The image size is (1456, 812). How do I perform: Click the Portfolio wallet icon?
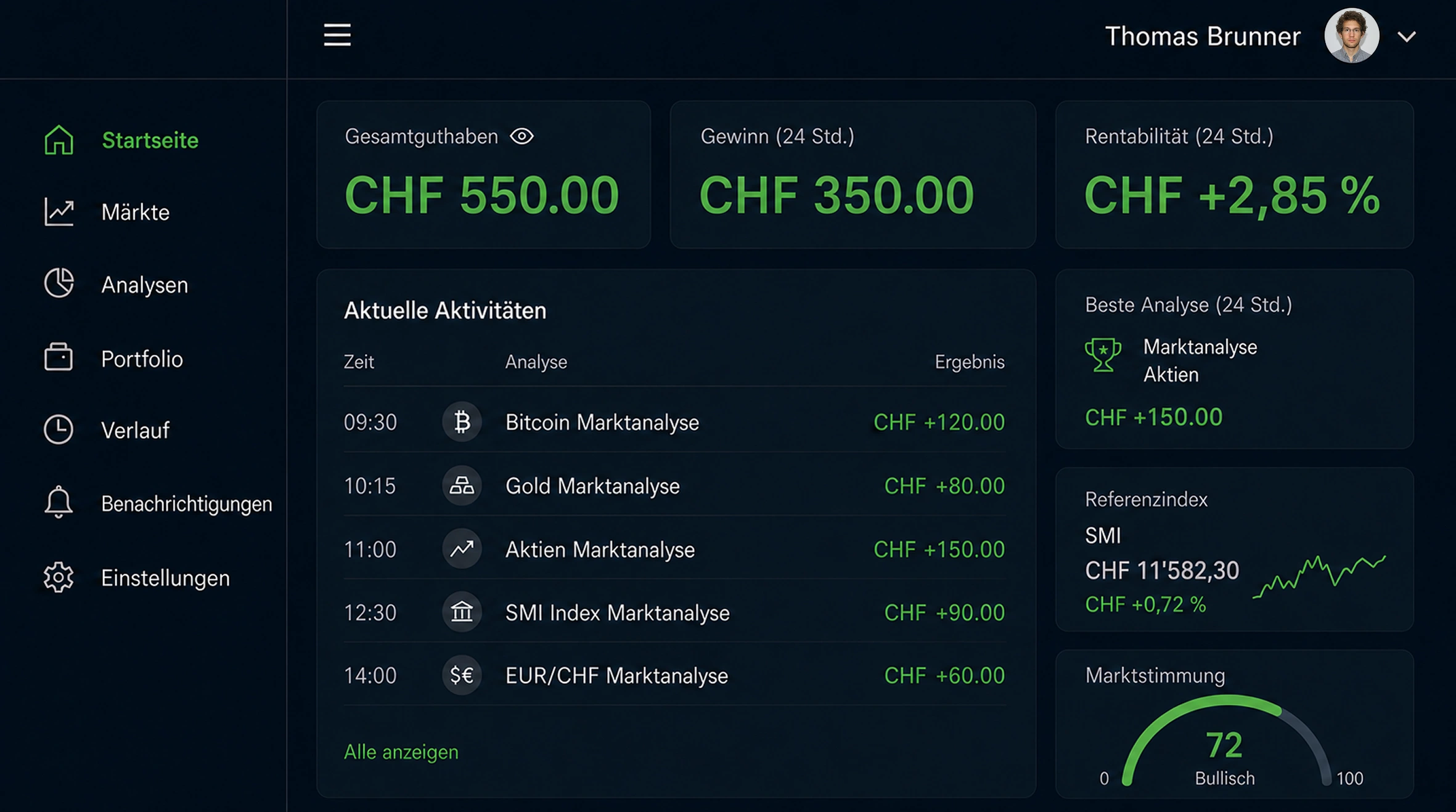pos(59,357)
